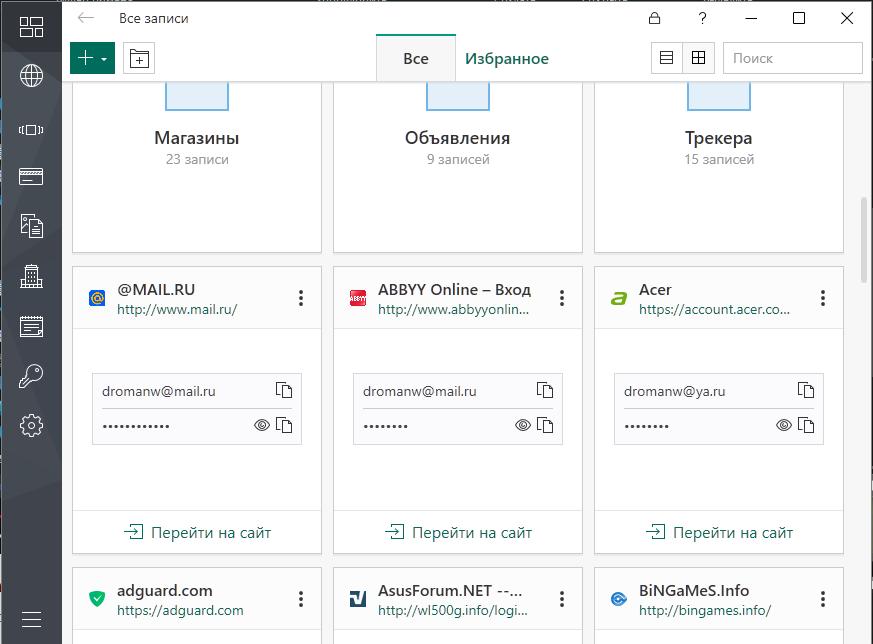Open help with the question mark icon
Screen dimensions: 873x644
click(x=703, y=18)
